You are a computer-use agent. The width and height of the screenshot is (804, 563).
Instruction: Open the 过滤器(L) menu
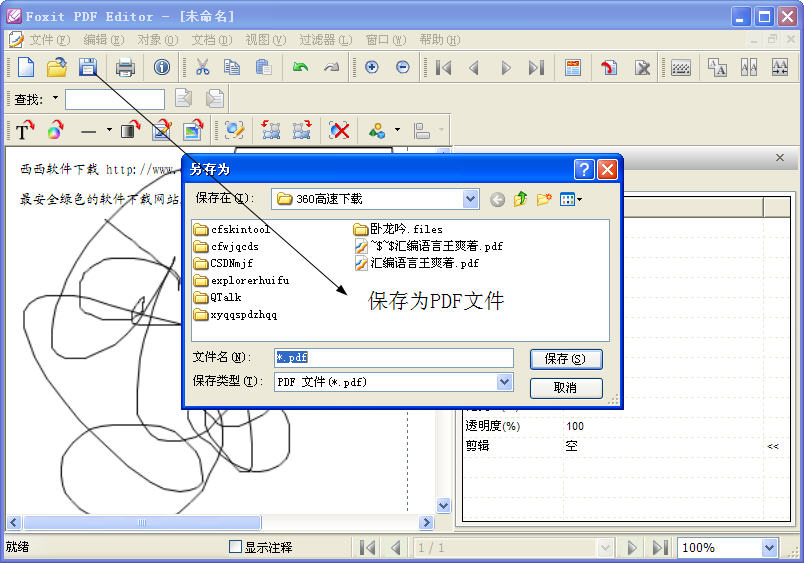click(326, 39)
